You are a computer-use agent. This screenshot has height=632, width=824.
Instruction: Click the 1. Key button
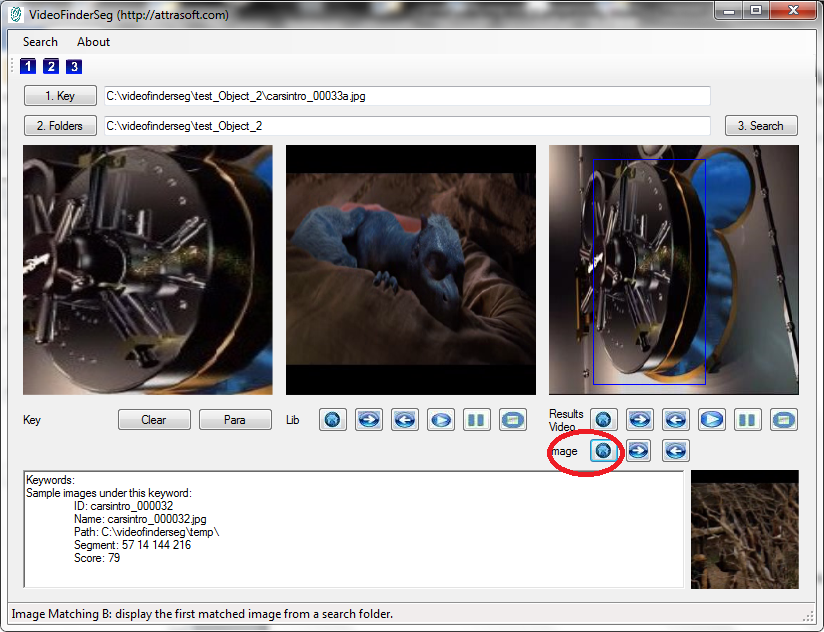60,96
